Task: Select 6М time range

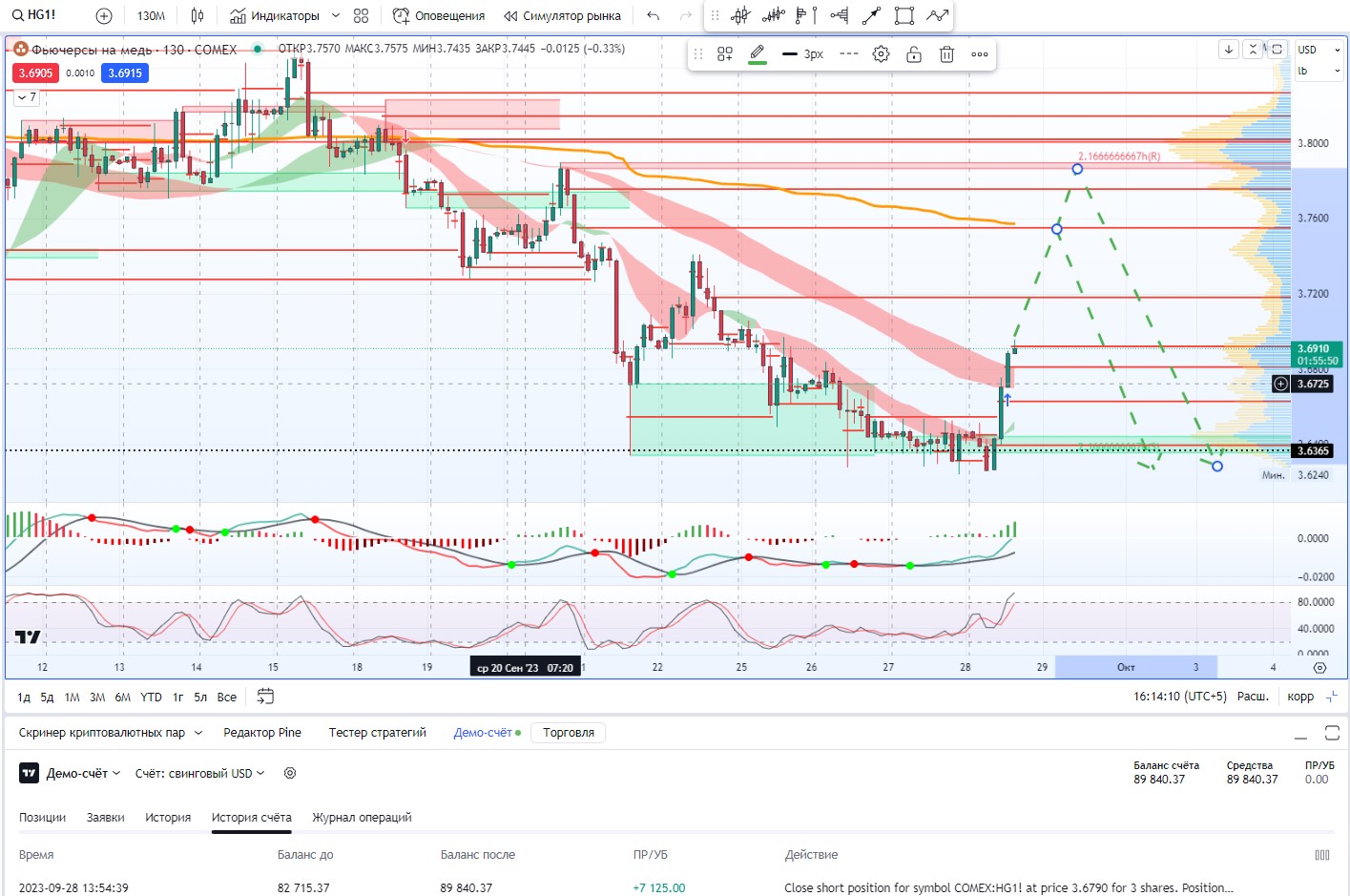Action: [123, 698]
